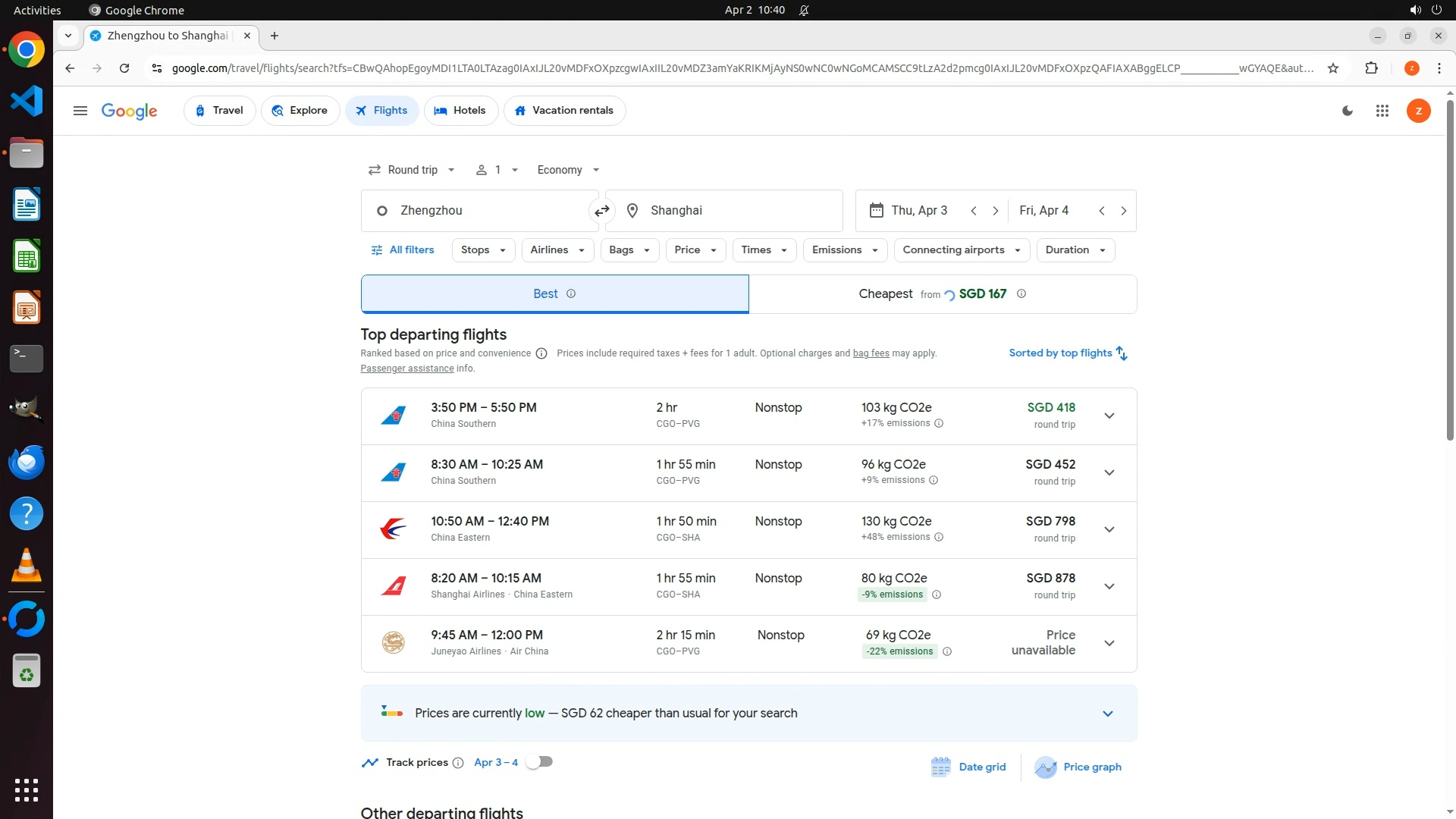Advance departure date to next day
1456x819 pixels.
click(x=995, y=211)
